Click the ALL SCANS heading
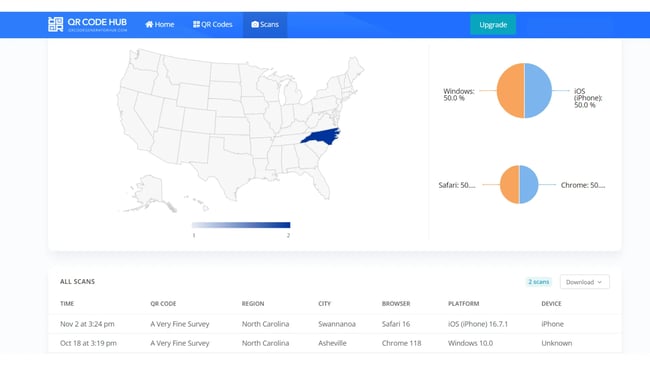This screenshot has width=650, height=365. tap(78, 282)
